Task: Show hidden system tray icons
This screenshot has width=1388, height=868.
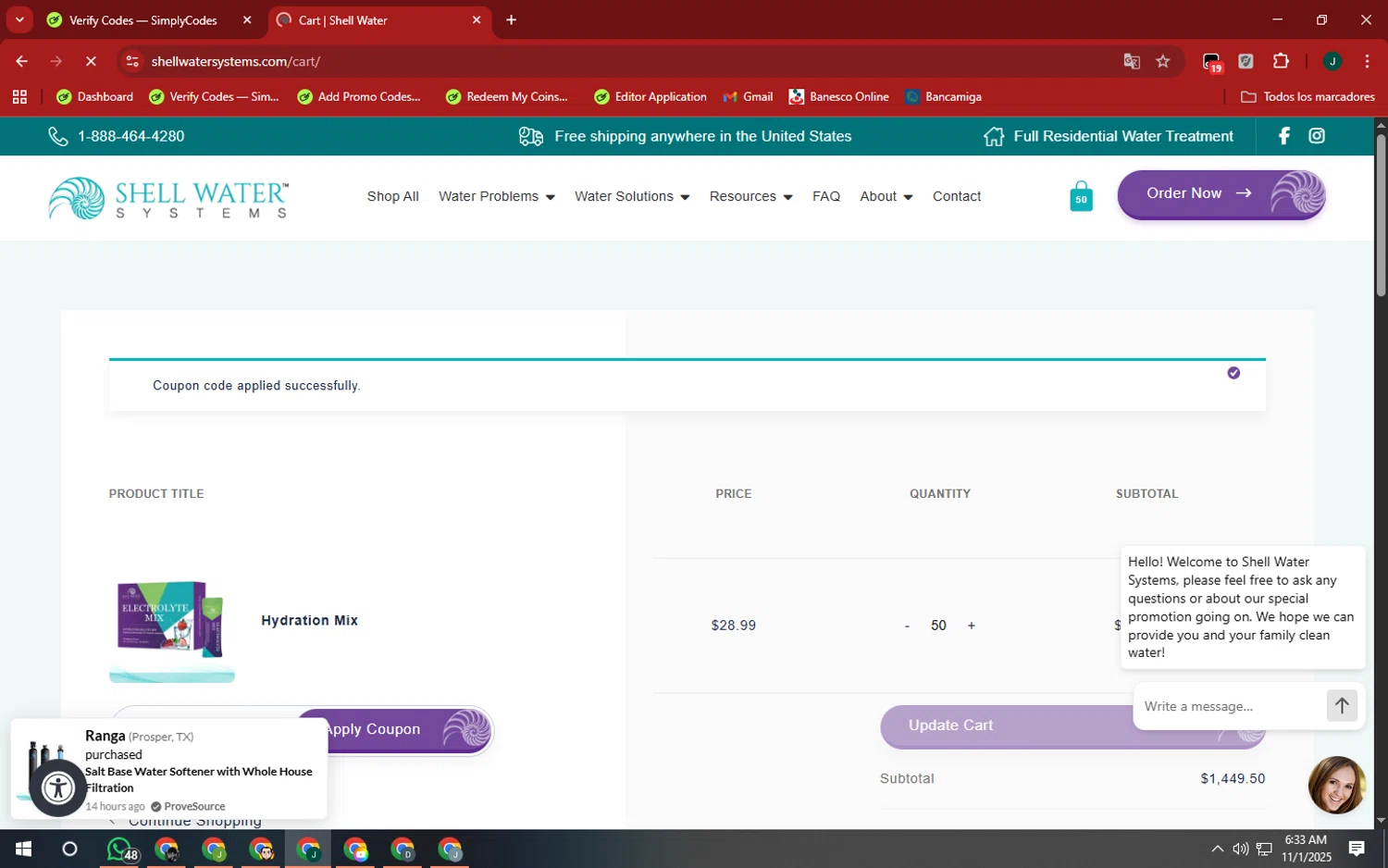Action: (x=1217, y=849)
